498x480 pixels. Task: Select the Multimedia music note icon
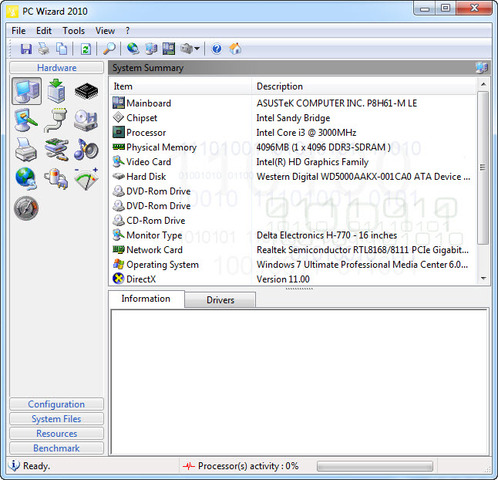pyautogui.click(x=86, y=150)
